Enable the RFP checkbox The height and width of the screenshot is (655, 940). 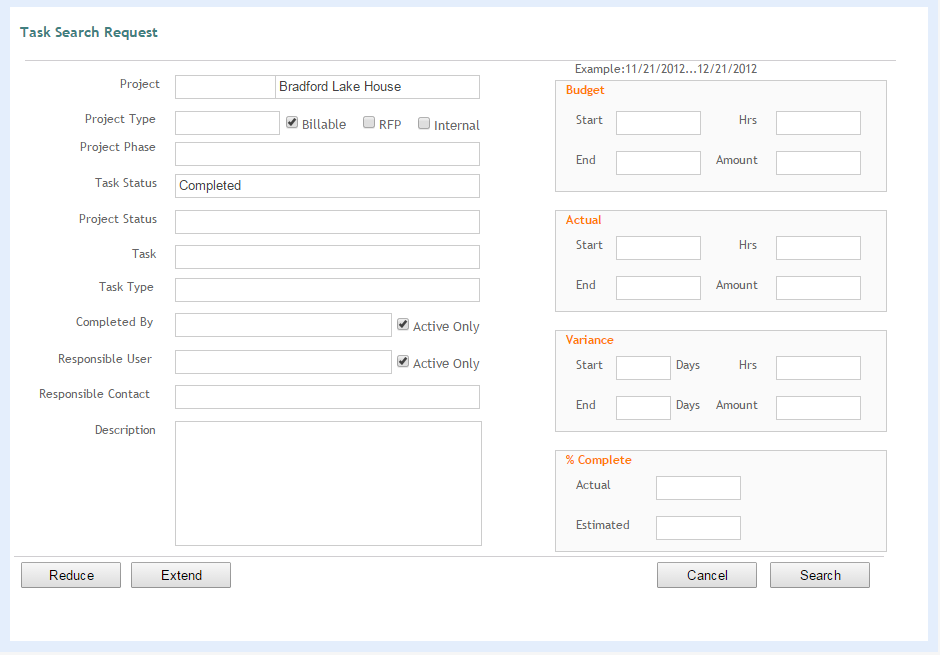click(x=369, y=123)
